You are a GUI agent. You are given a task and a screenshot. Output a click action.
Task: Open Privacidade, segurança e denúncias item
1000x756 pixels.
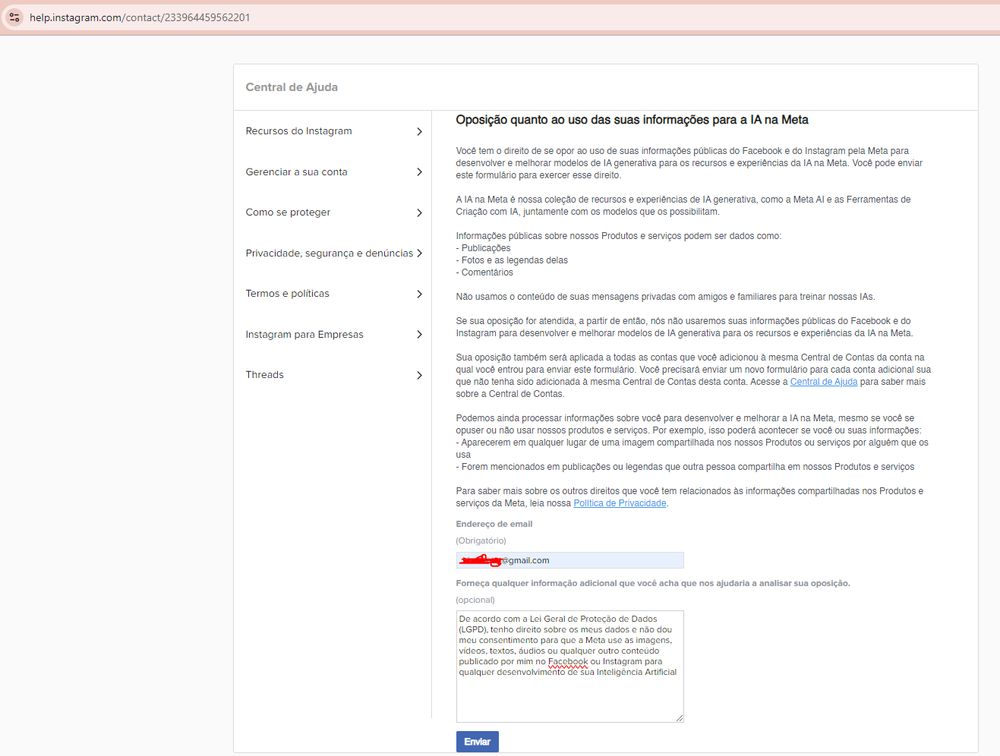(329, 253)
